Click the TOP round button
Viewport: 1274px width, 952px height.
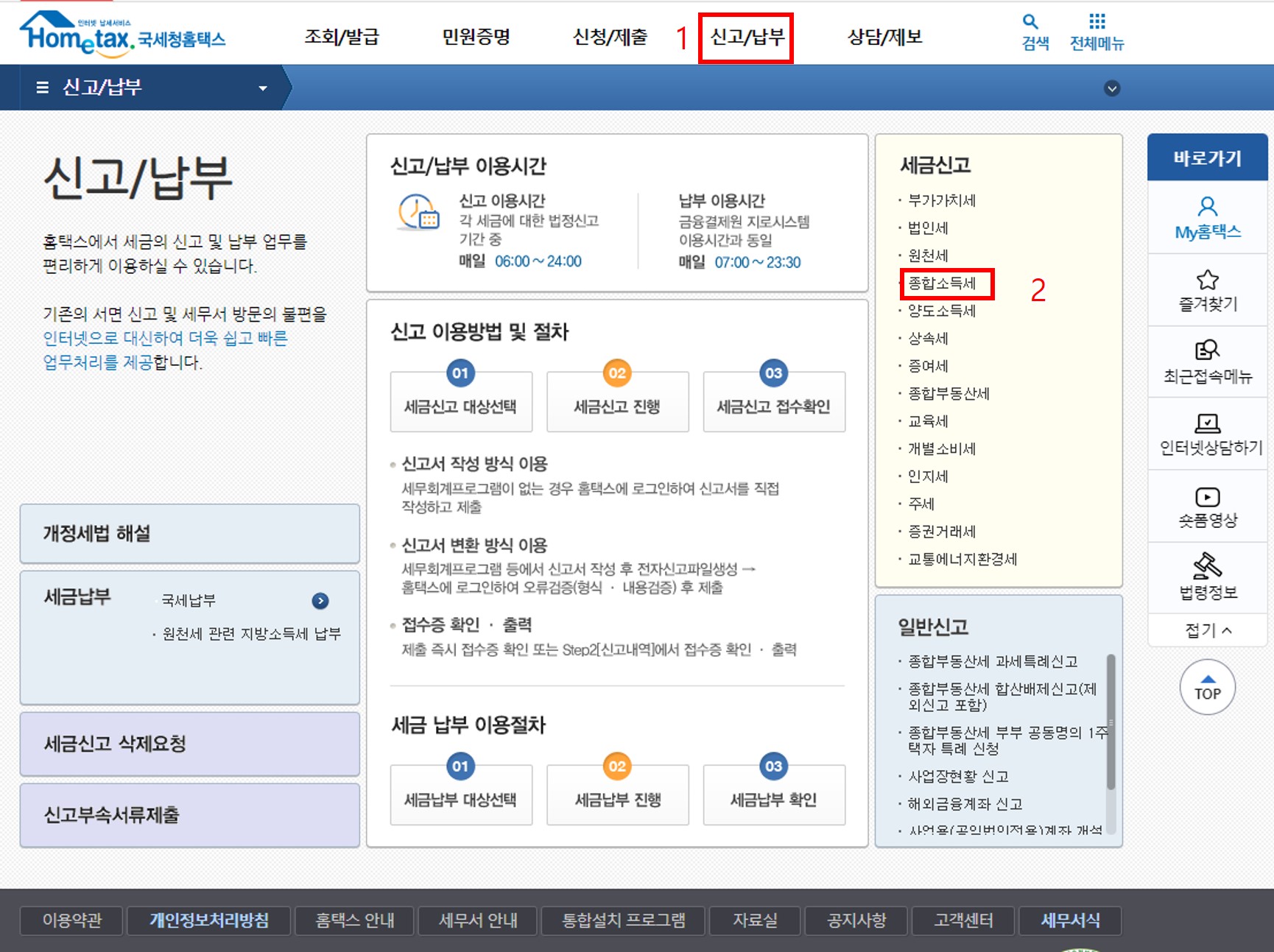click(1208, 688)
